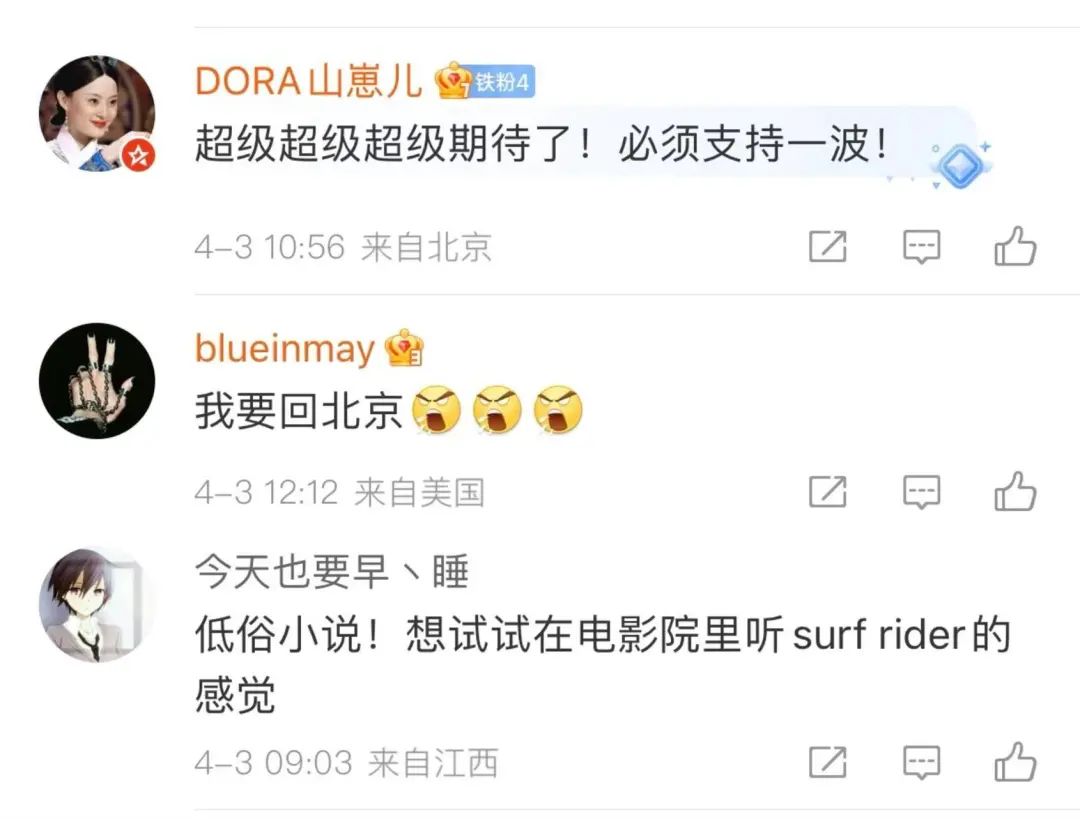Repost the 低俗小说 comment
The image size is (1080, 819).
pos(827,763)
